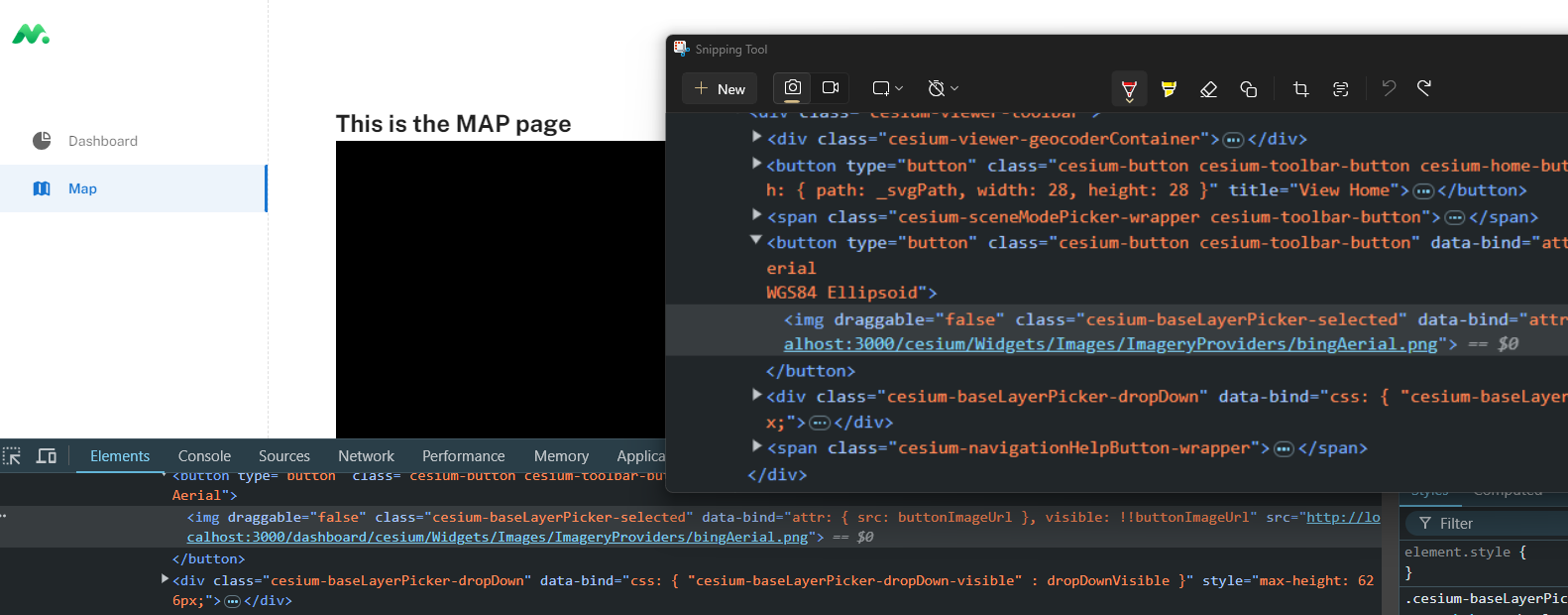Switch to the Elements tab
Viewport: 1568px width, 615px height.
pos(120,456)
